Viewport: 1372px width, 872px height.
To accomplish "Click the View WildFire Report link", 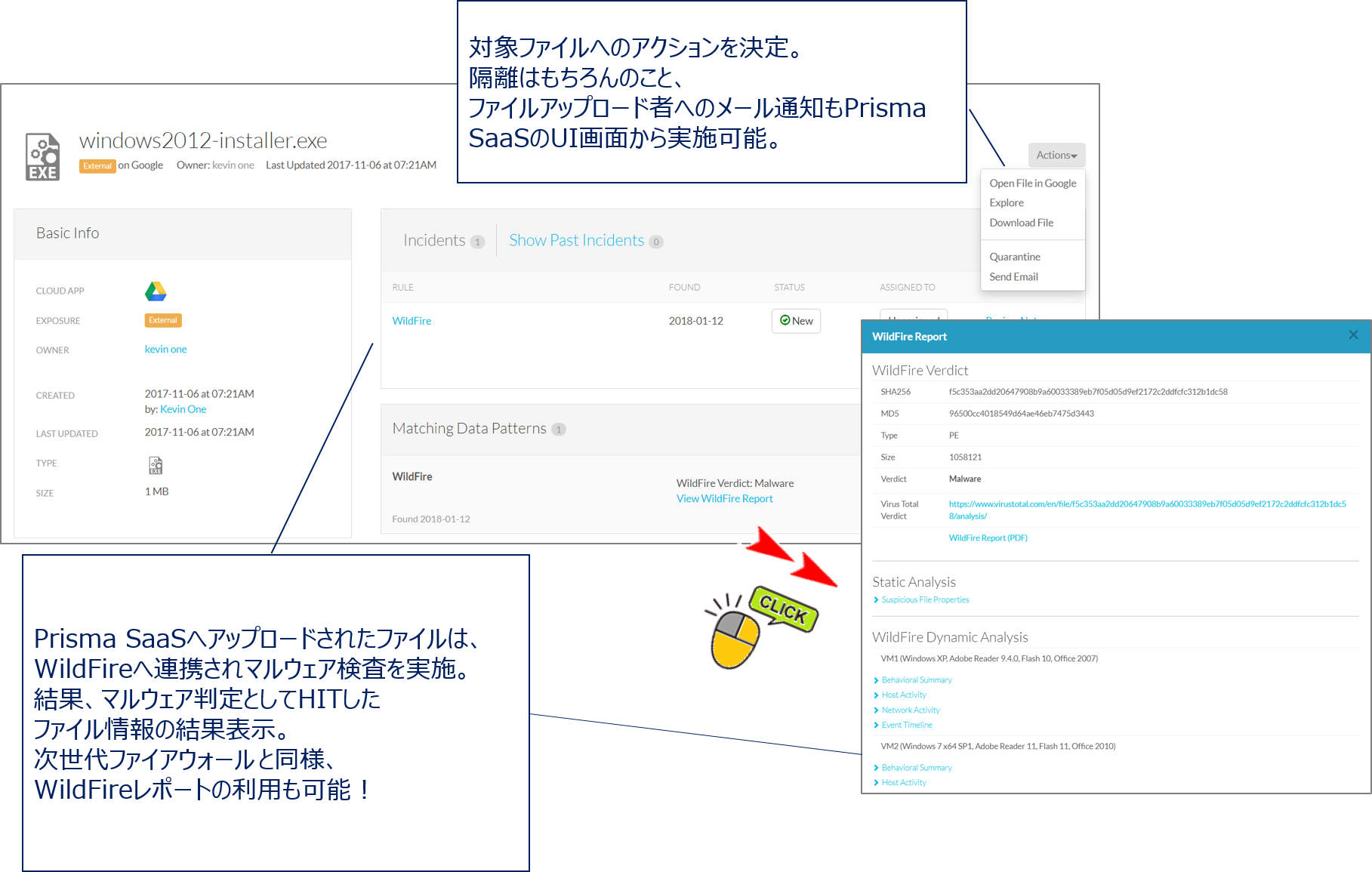I will point(724,499).
